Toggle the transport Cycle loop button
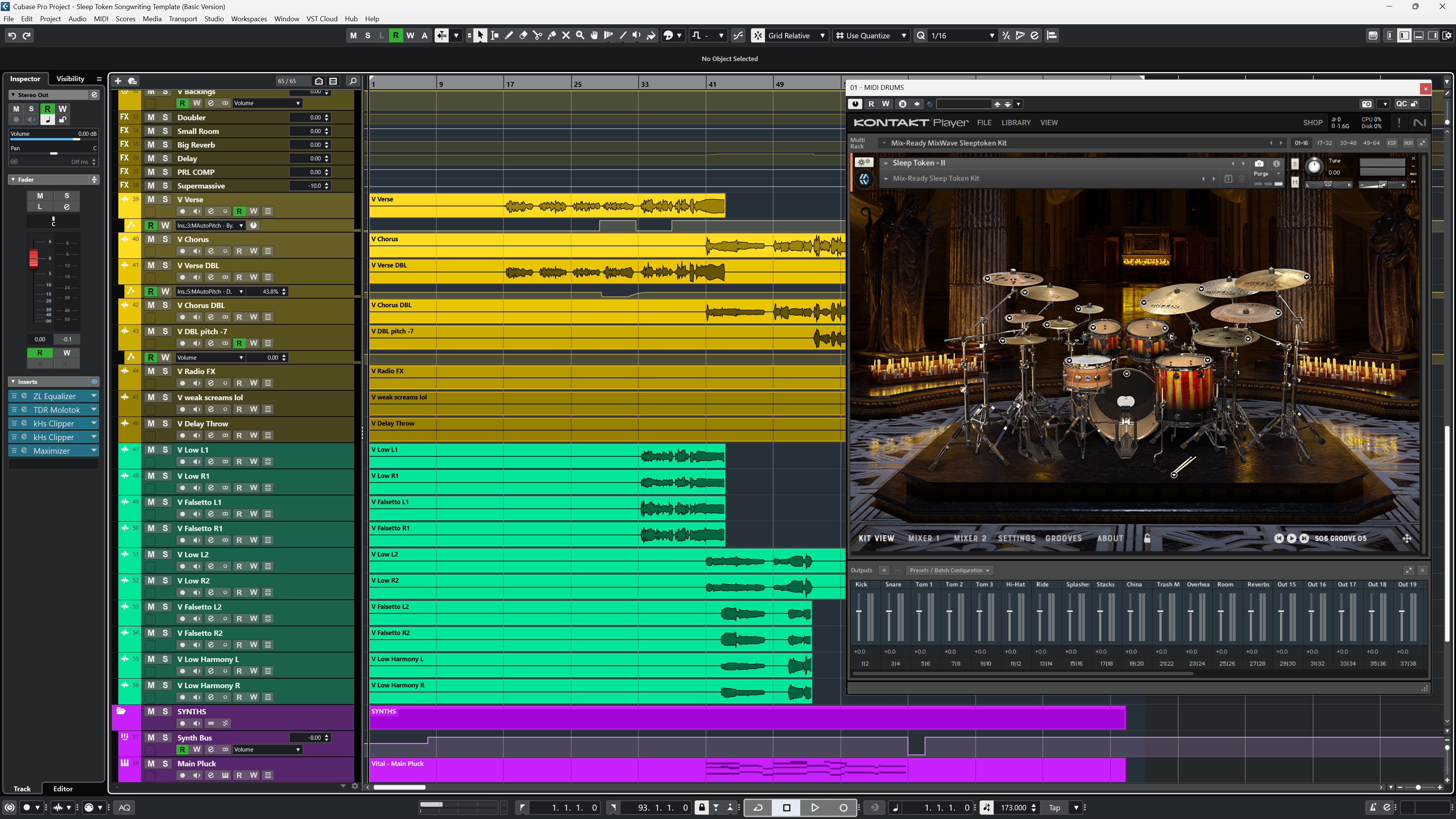Screen dimensions: 1456x819 pos(758,808)
